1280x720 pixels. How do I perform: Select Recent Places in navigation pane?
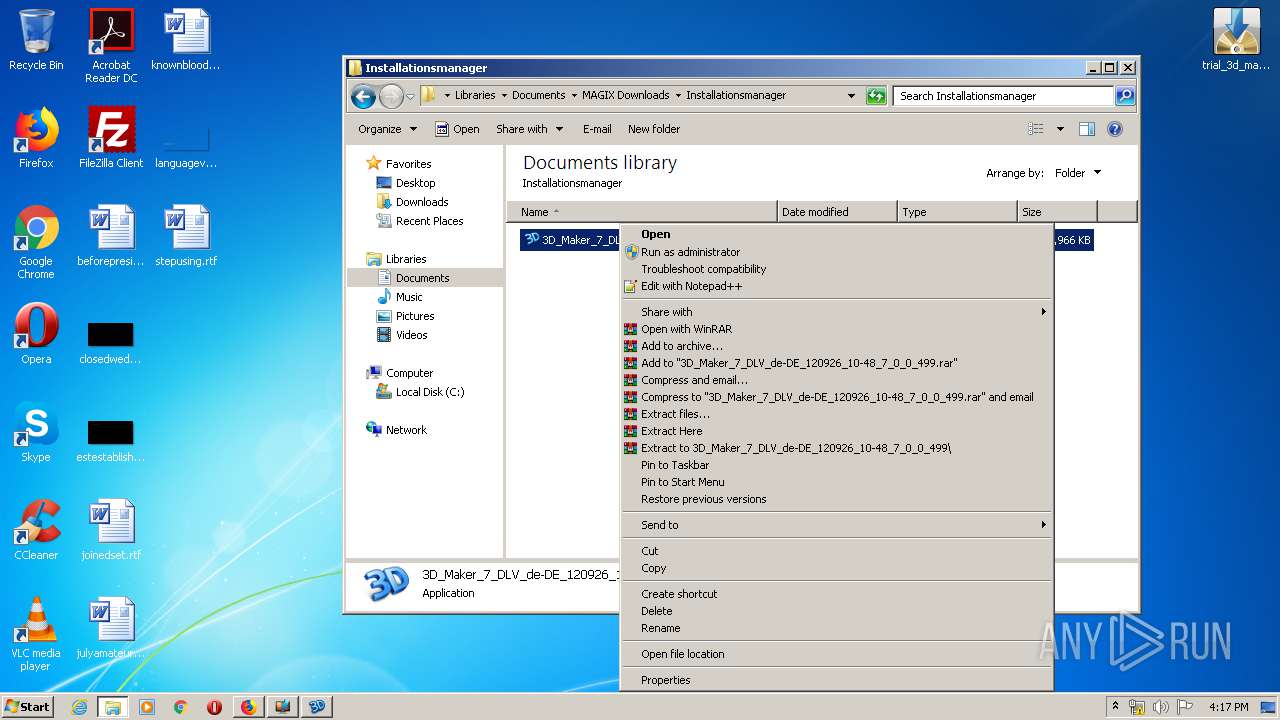[420, 221]
